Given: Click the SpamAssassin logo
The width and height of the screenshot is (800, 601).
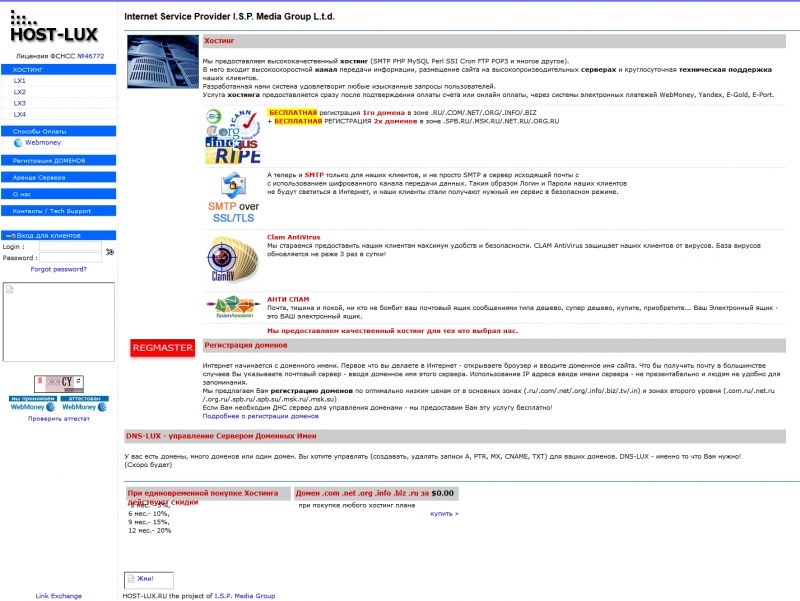Looking at the screenshot, I should point(234,307).
